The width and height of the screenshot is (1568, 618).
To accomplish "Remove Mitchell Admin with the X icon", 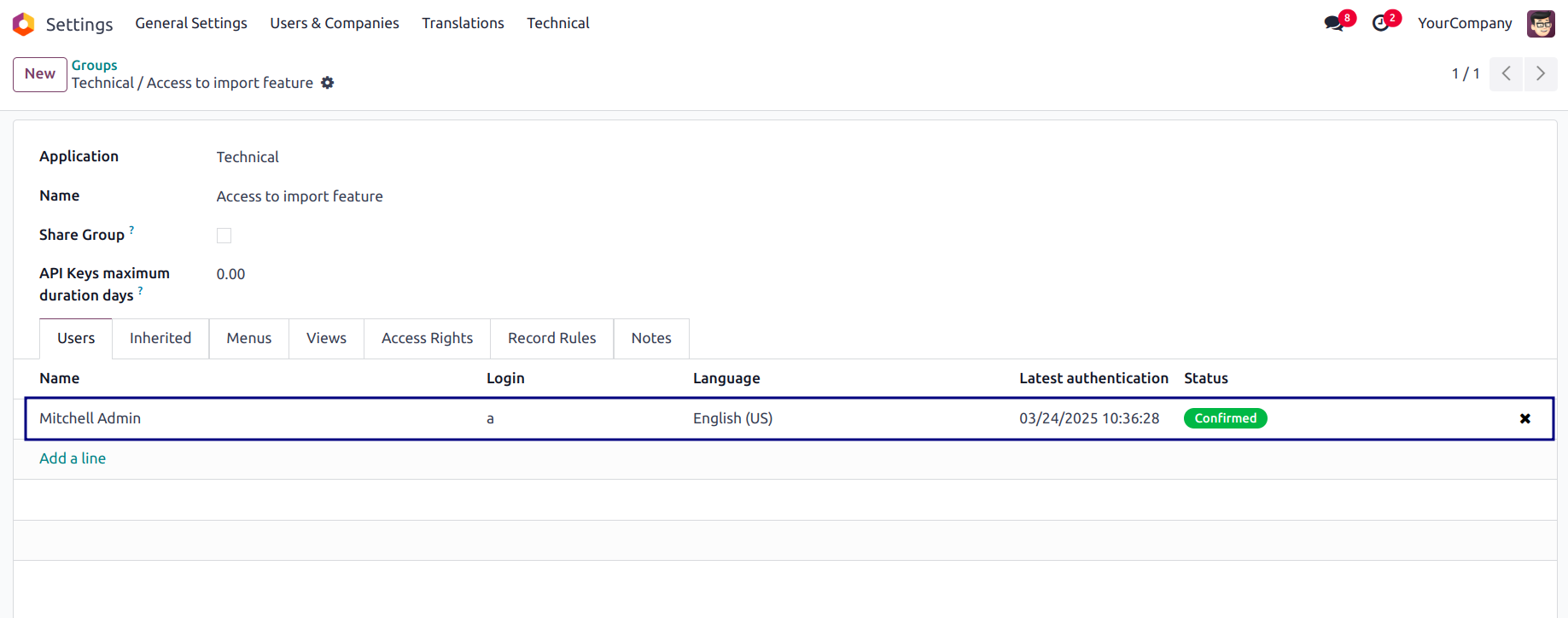I will point(1524,418).
